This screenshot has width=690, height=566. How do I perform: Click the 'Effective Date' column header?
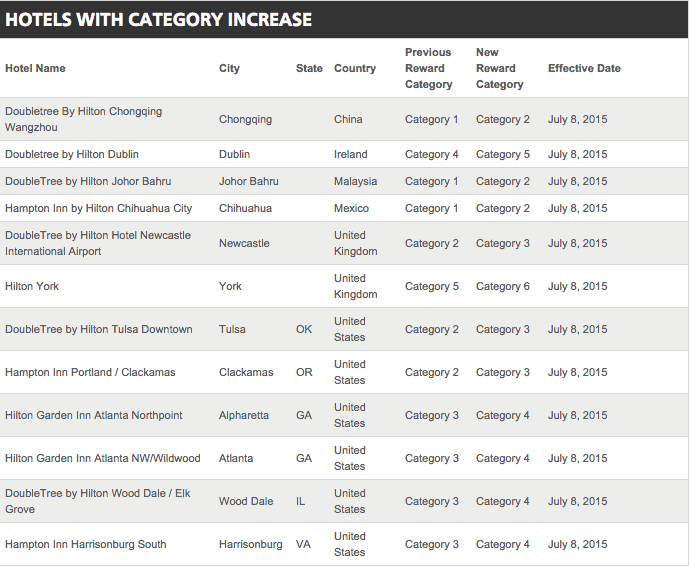584,68
